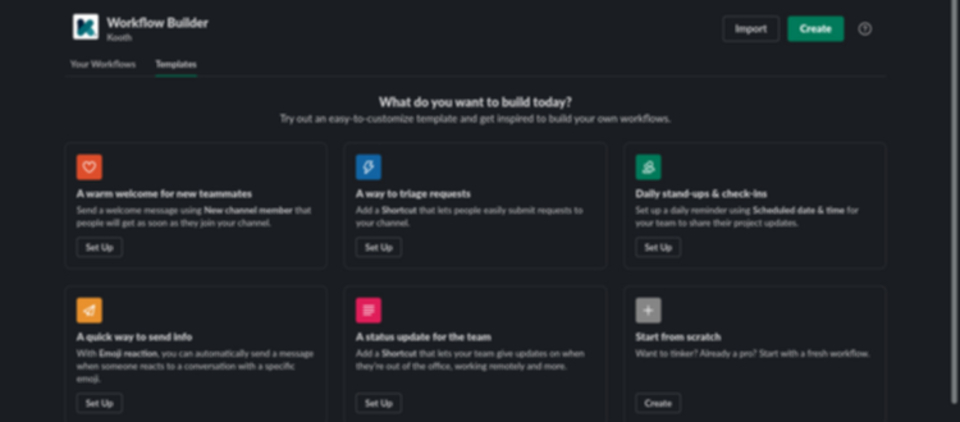960x422 pixels.
Task: Click the green Create button in header
Action: click(816, 29)
